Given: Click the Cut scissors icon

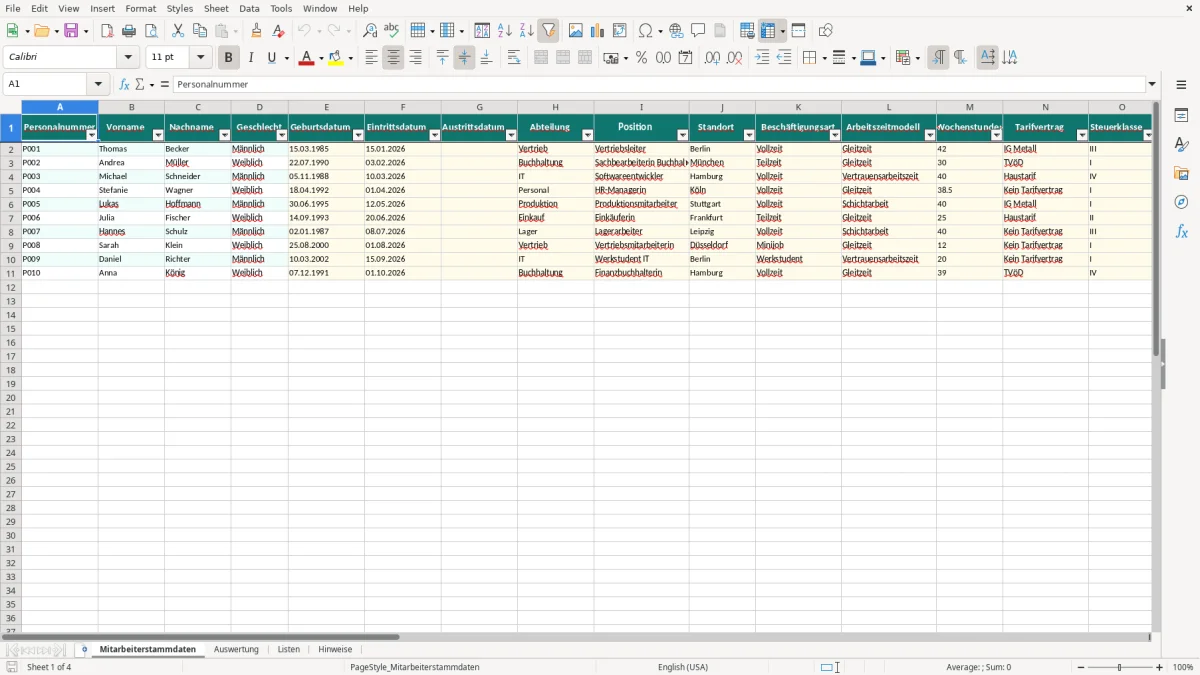Looking at the screenshot, I should (178, 31).
